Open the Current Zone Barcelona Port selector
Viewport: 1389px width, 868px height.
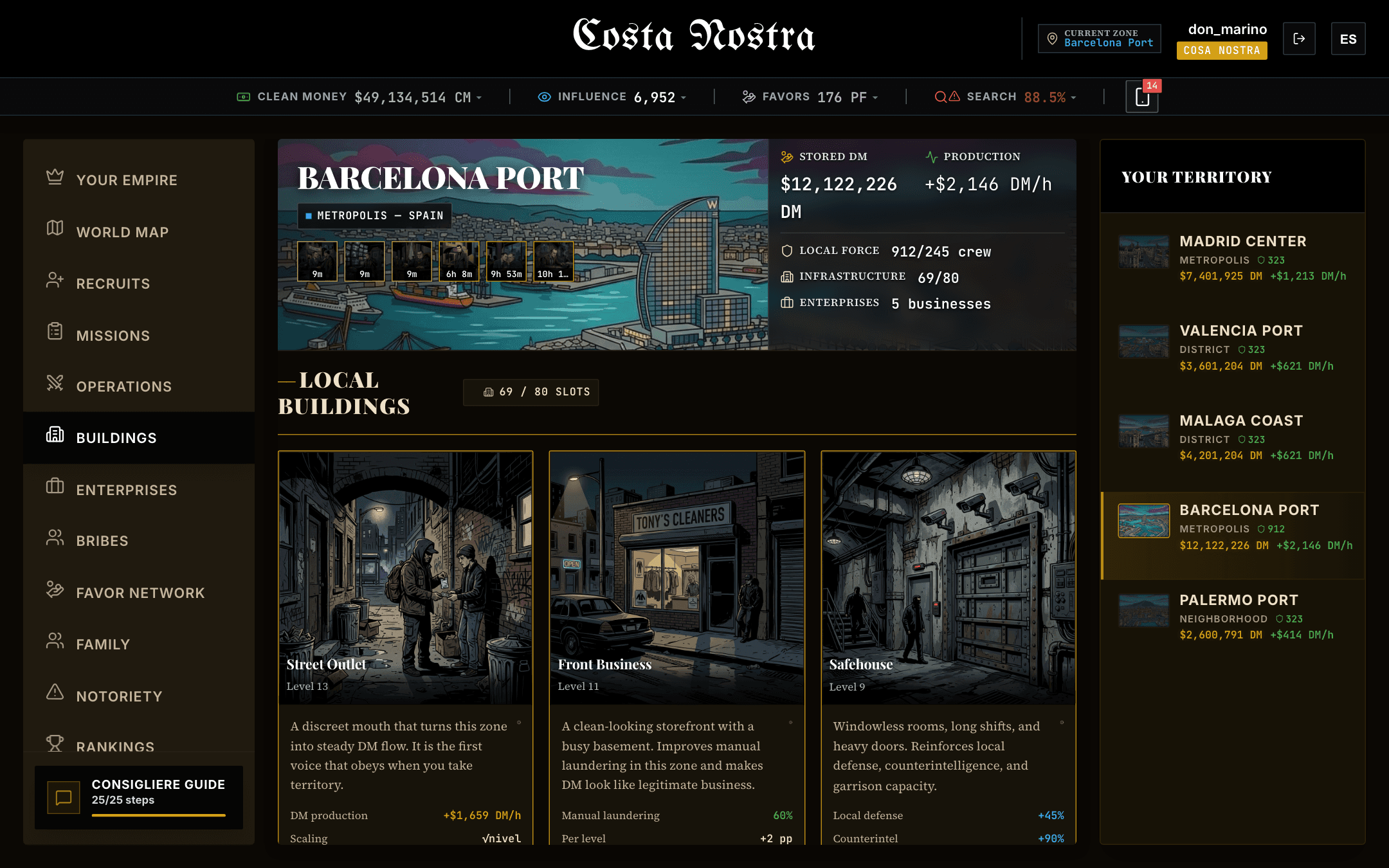1100,39
